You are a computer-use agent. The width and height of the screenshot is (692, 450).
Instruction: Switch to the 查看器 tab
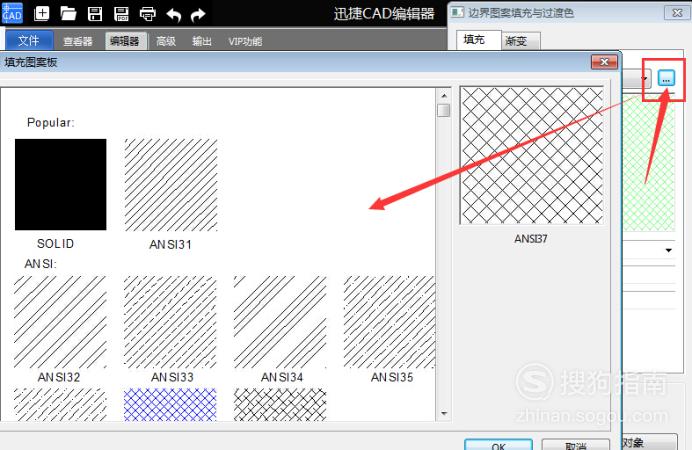[x=78, y=41]
